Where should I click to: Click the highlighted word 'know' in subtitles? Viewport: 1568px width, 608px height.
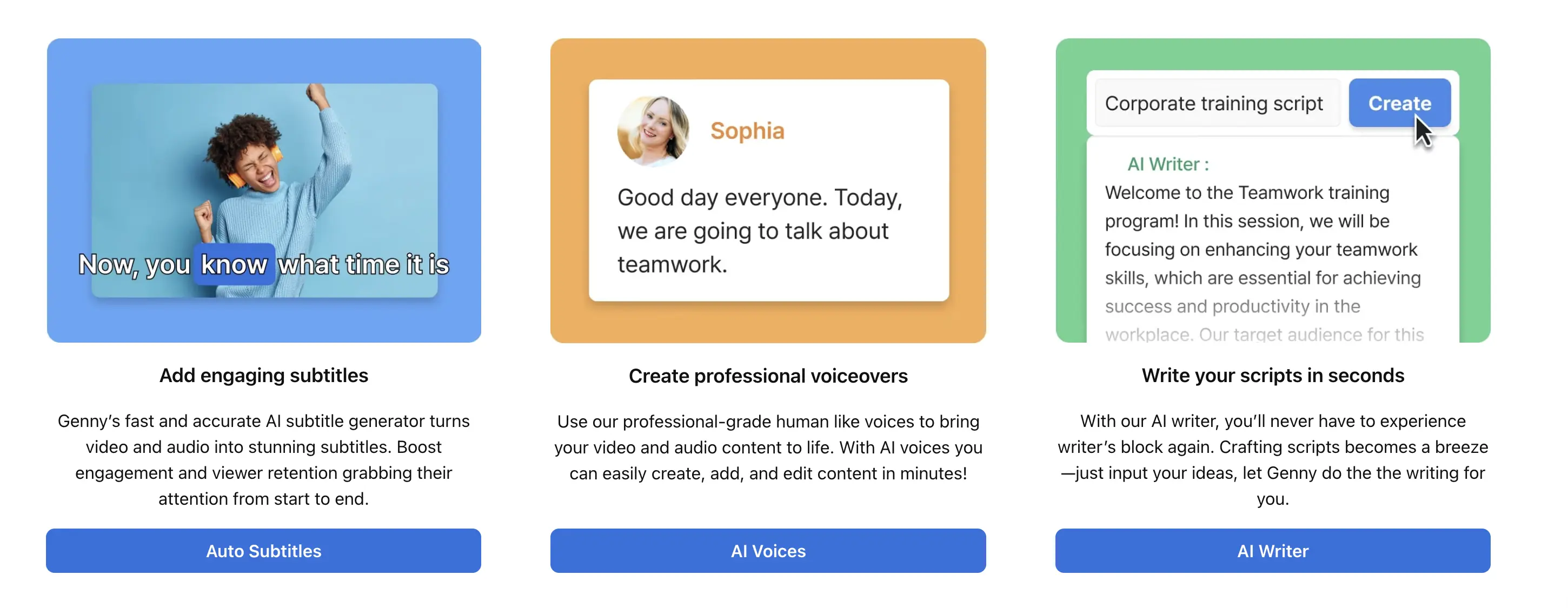point(234,264)
